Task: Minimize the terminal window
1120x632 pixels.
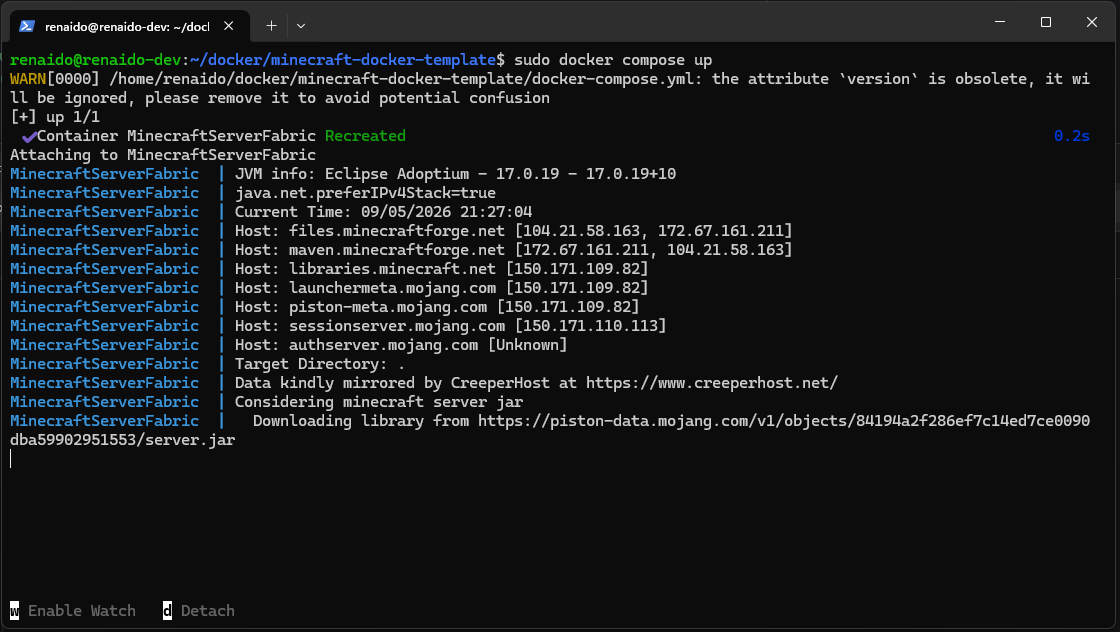Action: point(1000,22)
